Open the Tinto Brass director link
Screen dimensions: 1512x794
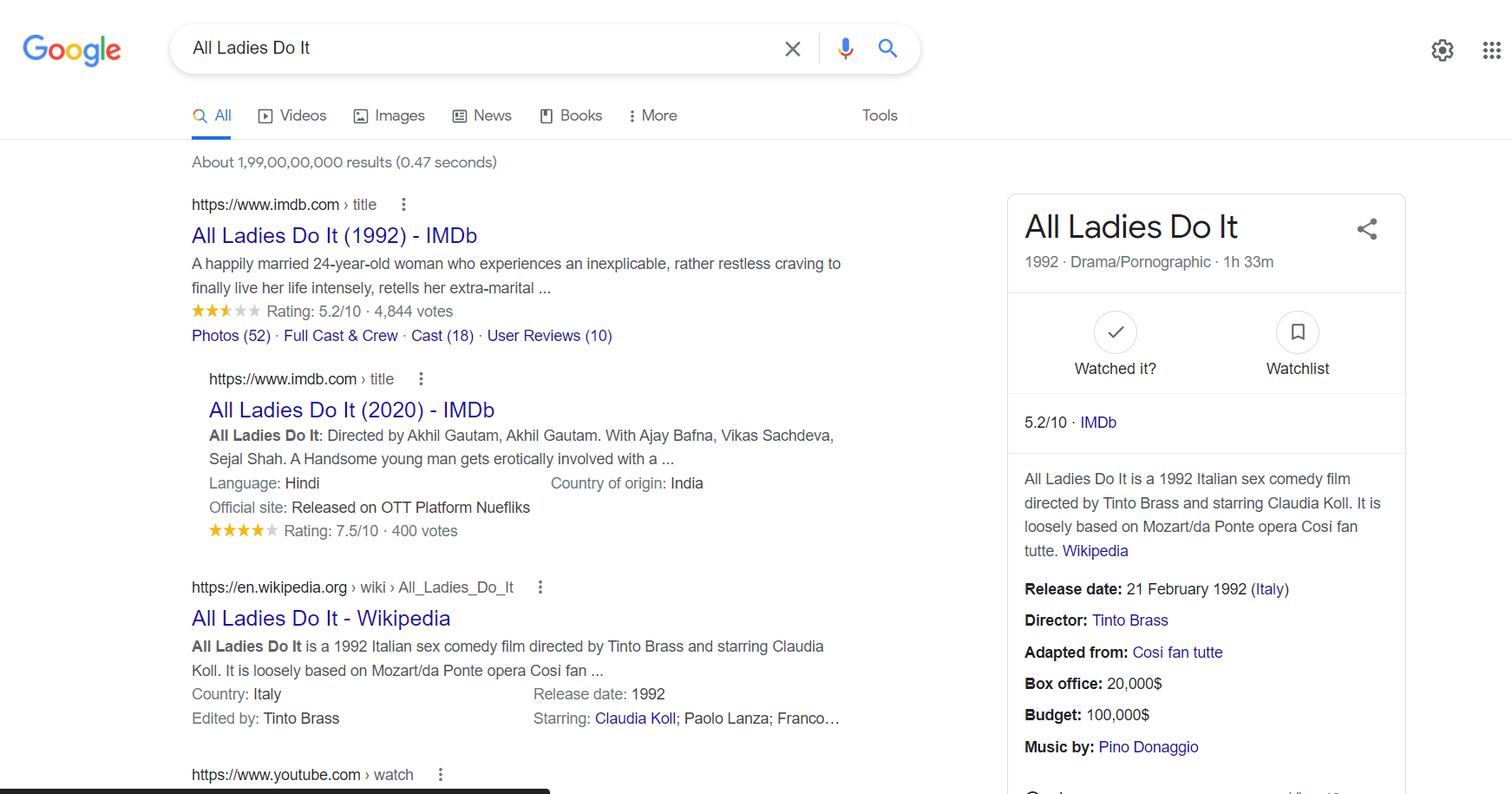pos(1130,620)
